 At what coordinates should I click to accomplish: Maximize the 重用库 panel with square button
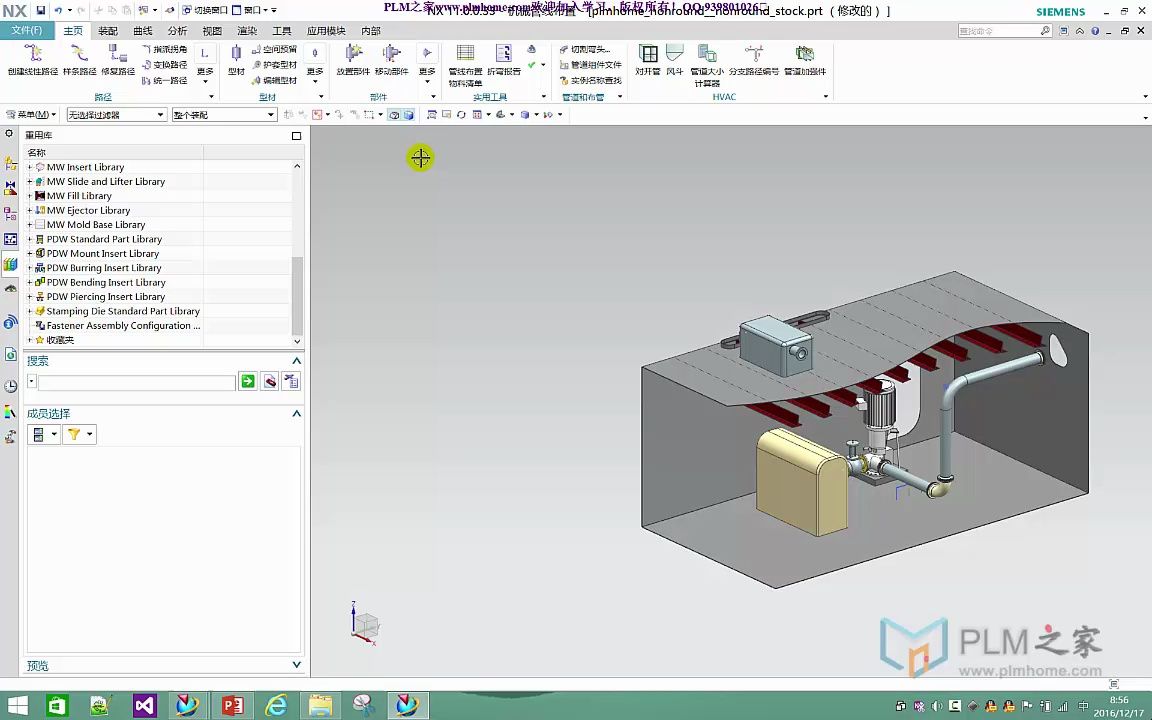pyautogui.click(x=296, y=136)
